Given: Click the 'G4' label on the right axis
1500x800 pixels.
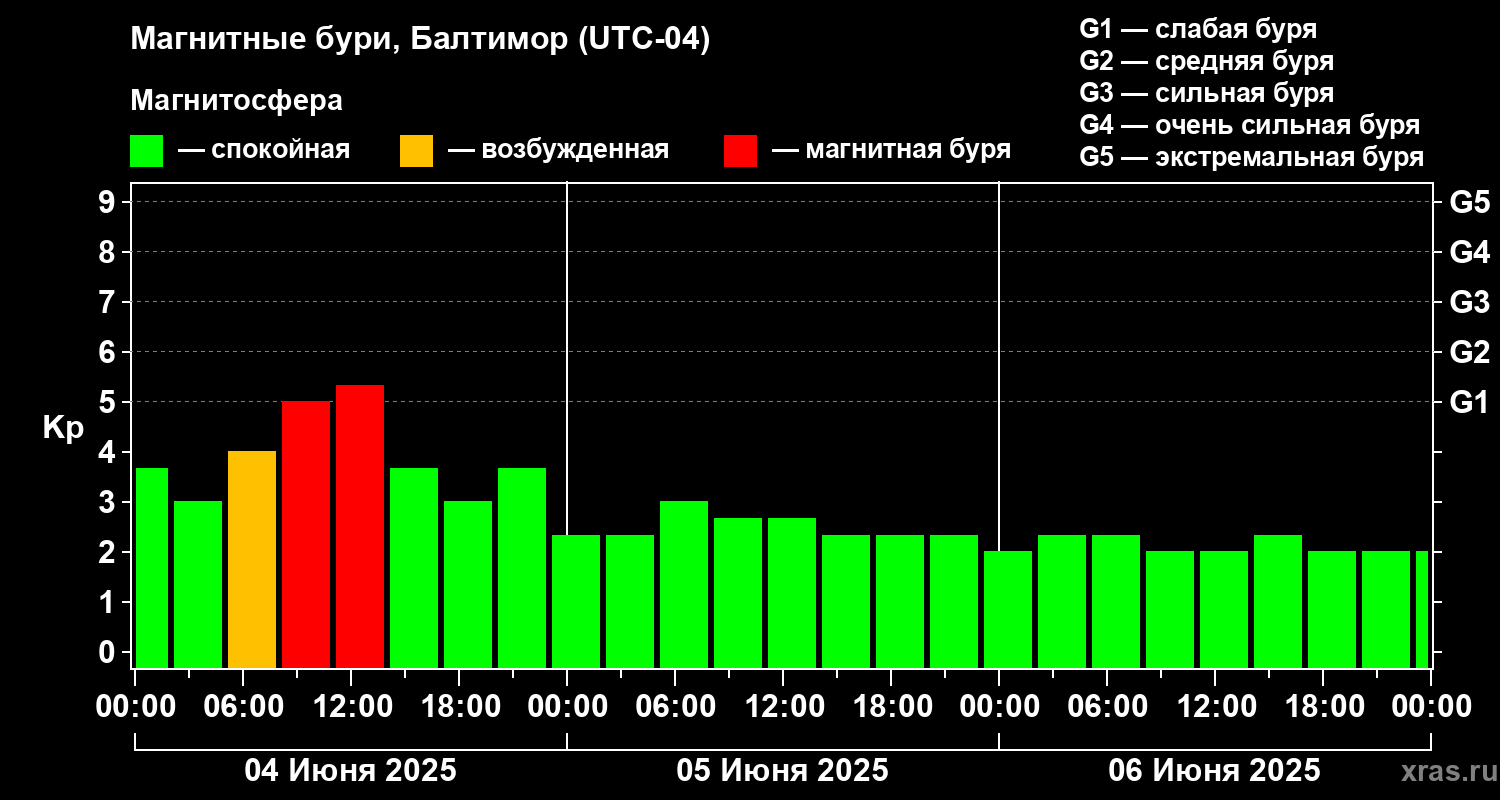Looking at the screenshot, I should (1469, 252).
